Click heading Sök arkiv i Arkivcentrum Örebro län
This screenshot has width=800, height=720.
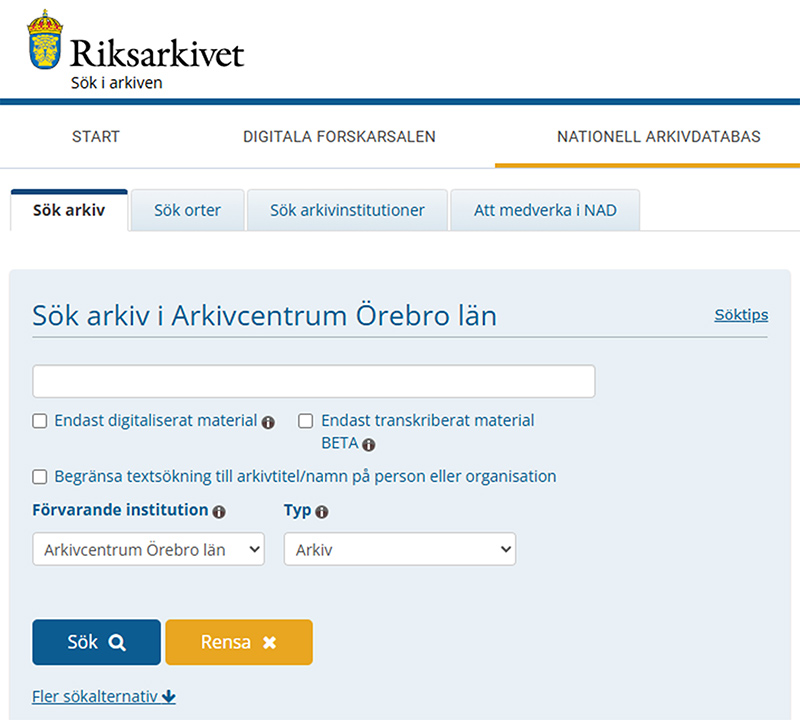[264, 315]
